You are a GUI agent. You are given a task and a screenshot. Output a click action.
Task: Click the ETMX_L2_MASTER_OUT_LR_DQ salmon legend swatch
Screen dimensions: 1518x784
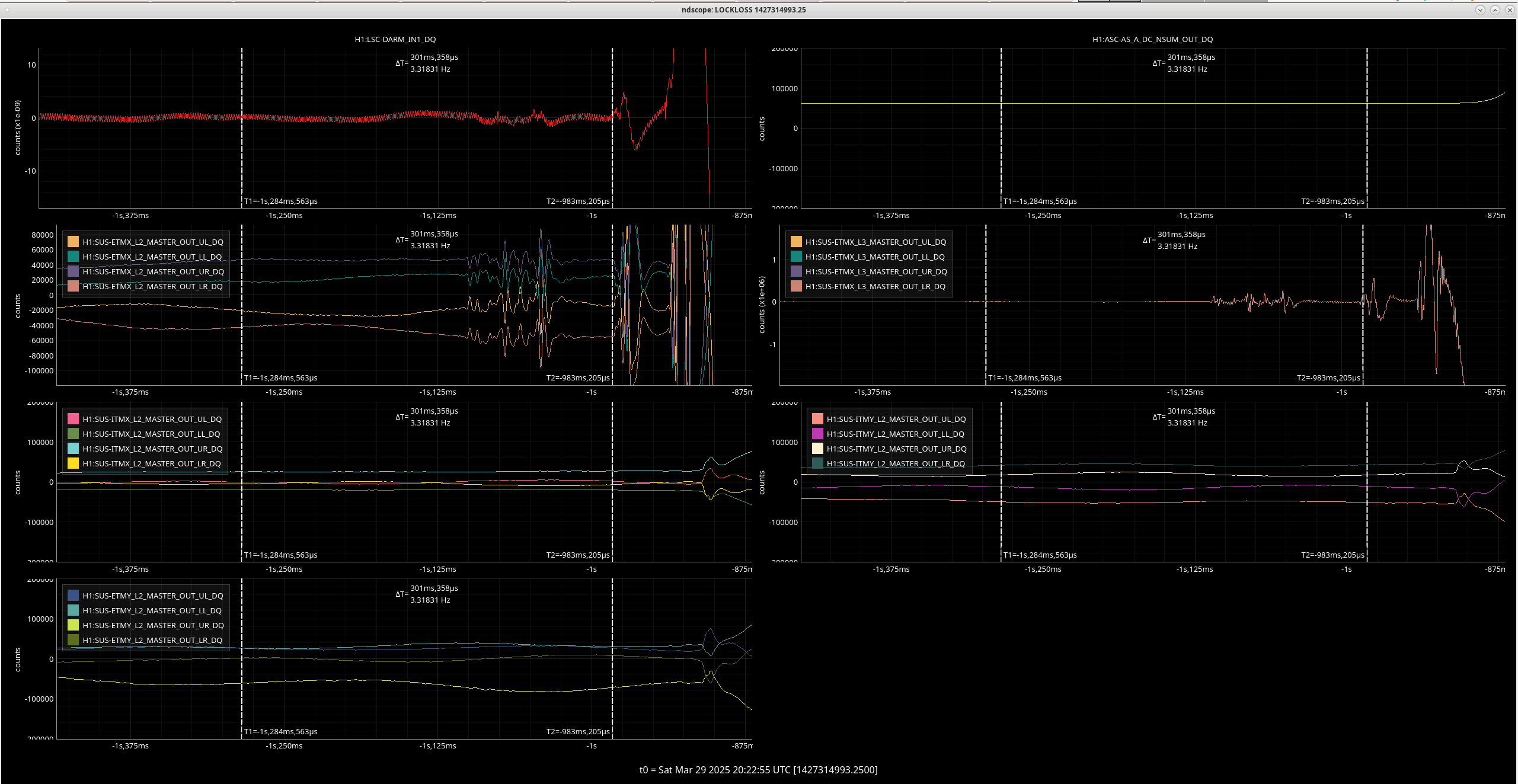point(73,286)
